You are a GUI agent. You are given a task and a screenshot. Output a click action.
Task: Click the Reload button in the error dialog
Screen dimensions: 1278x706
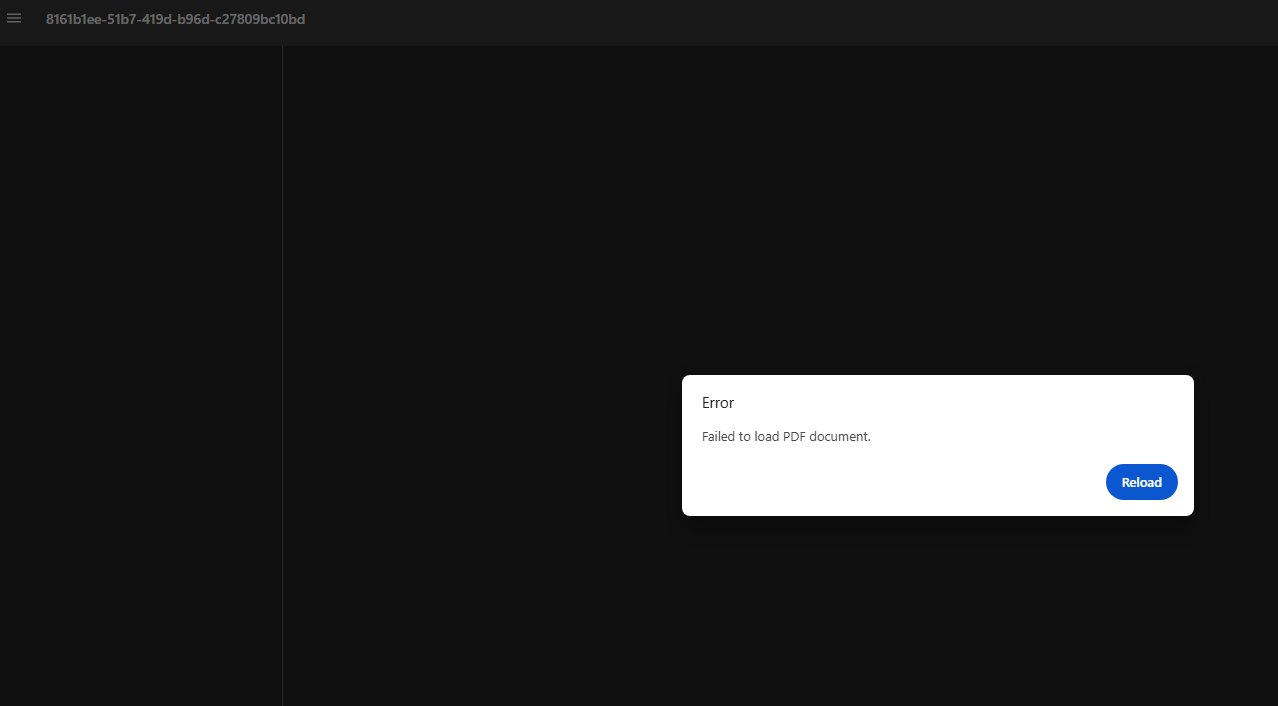tap(1141, 482)
